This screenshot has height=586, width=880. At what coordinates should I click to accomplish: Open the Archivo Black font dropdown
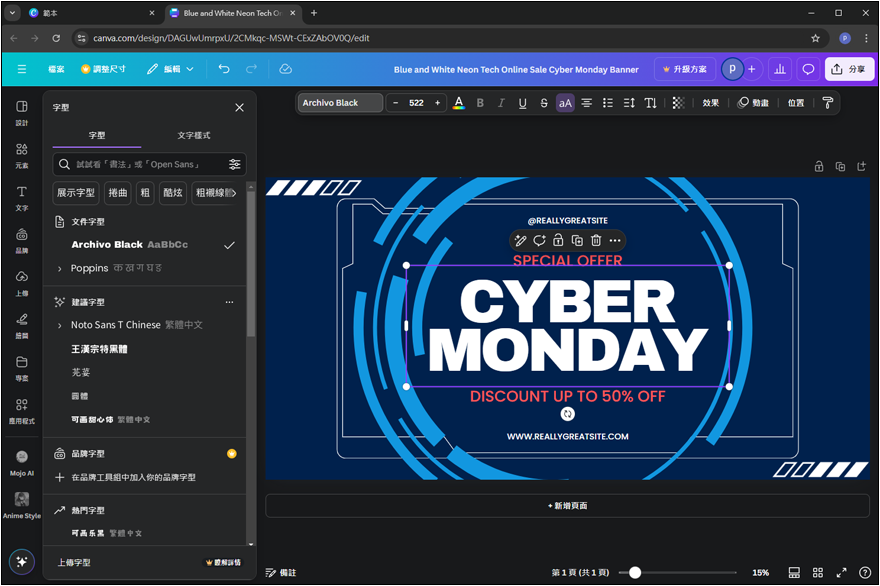[341, 103]
